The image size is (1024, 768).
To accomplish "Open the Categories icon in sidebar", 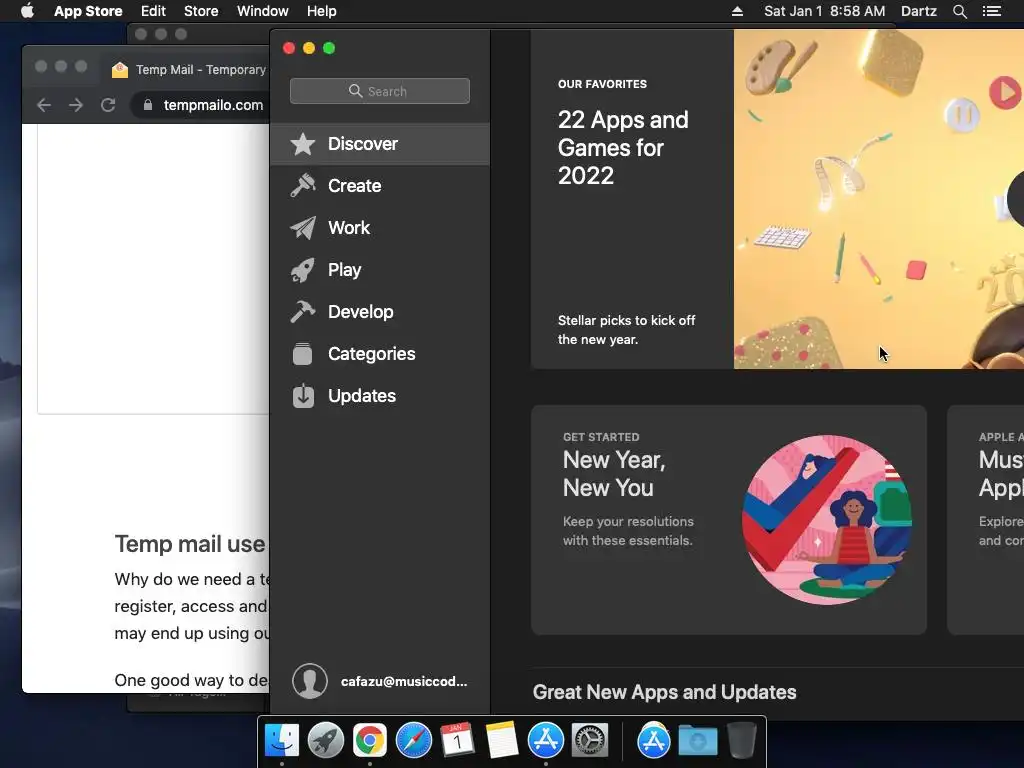I will pyautogui.click(x=303, y=354).
